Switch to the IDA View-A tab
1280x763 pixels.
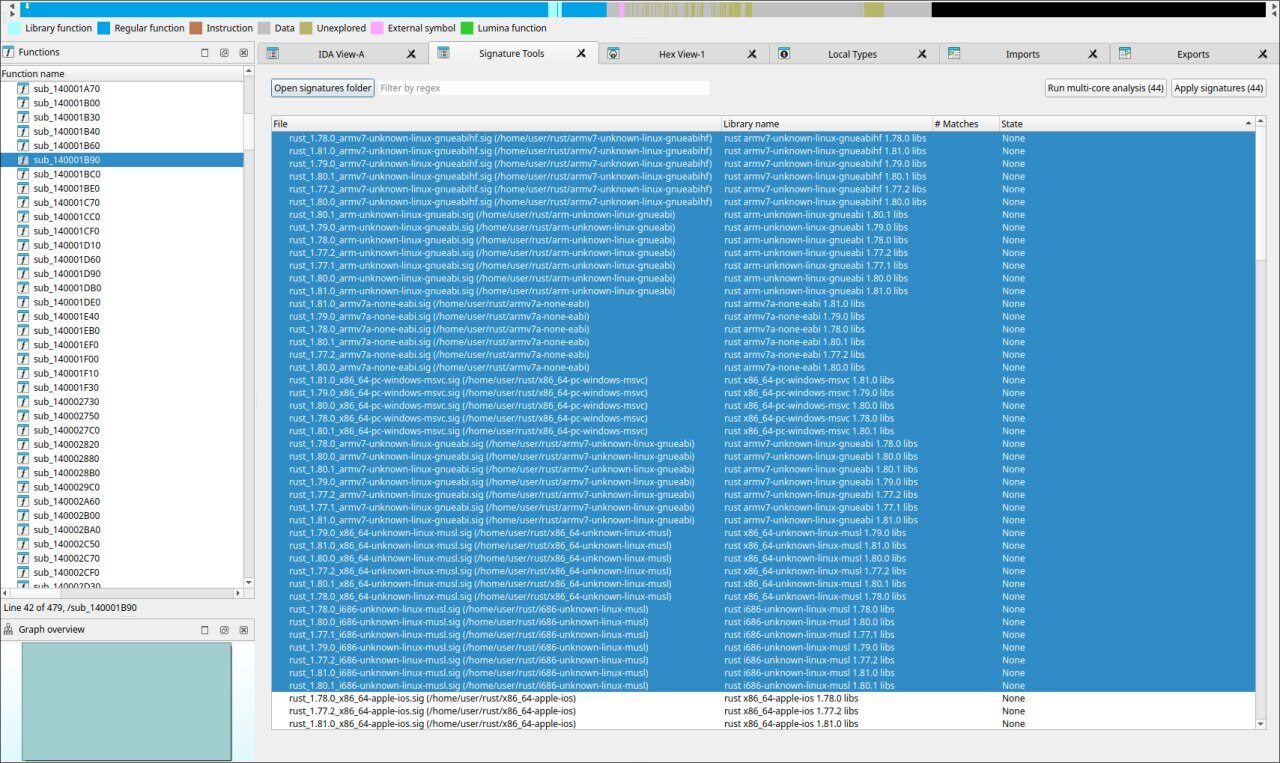[x=342, y=53]
